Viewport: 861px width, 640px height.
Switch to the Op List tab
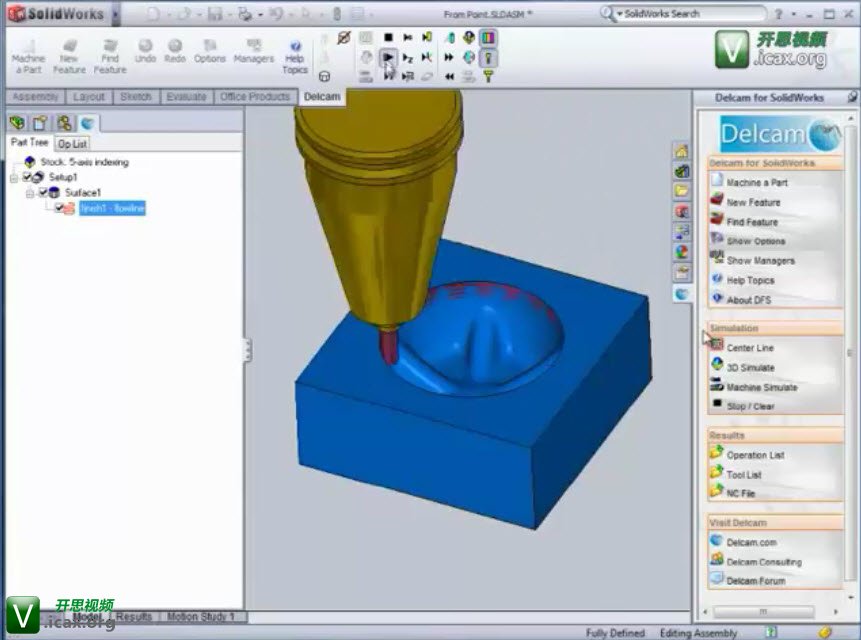tap(72, 144)
